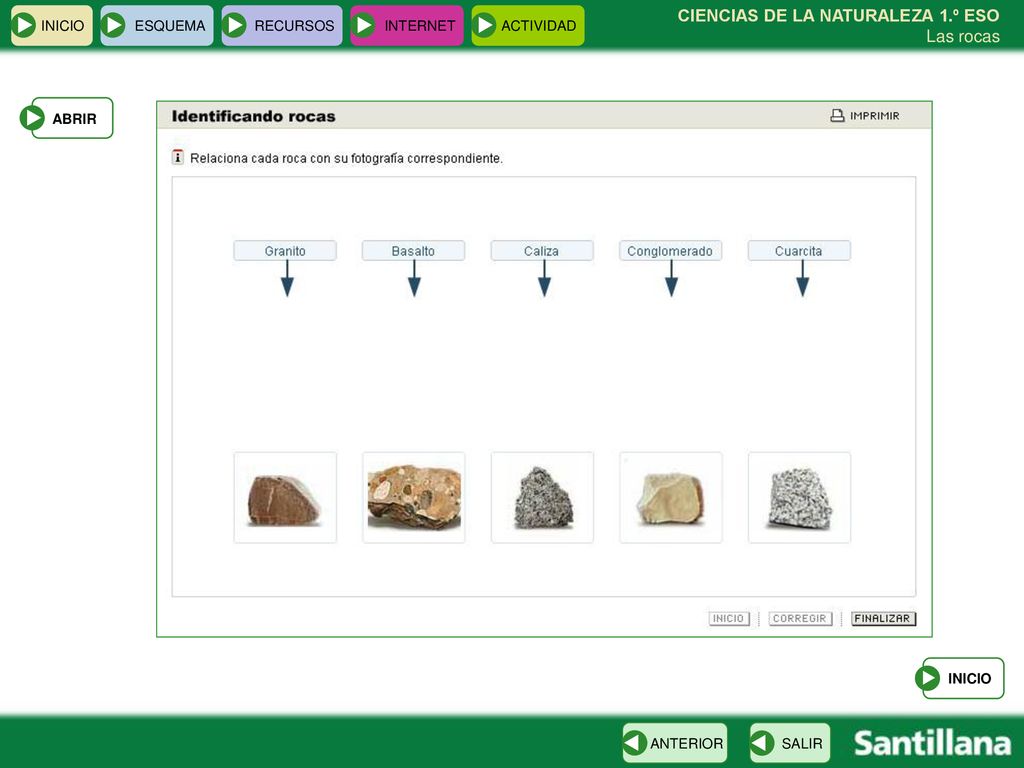
Task: Click the arrow under Basalto
Action: [414, 279]
